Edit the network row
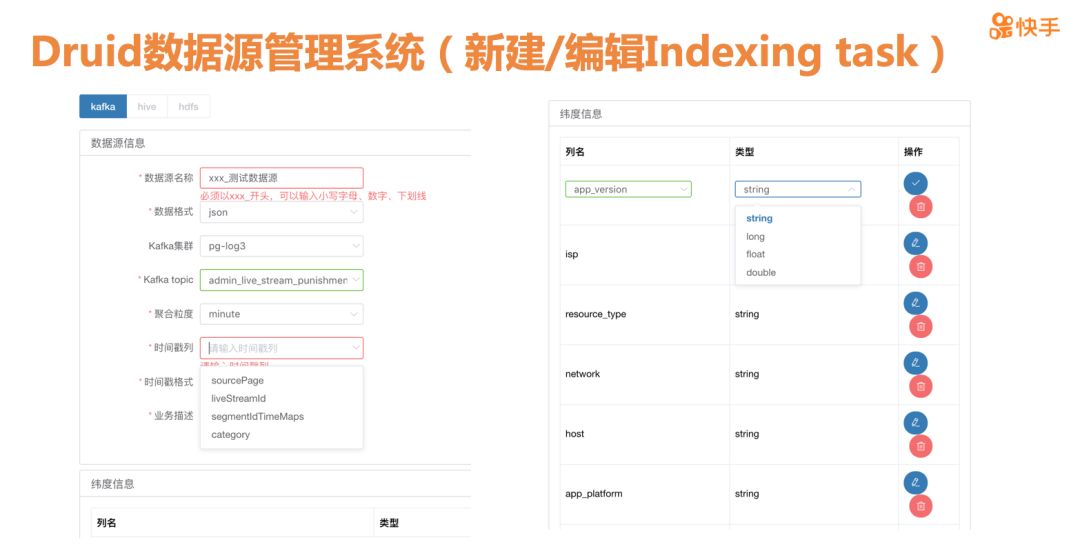The width and height of the screenshot is (1080, 549). pyautogui.click(x=915, y=363)
